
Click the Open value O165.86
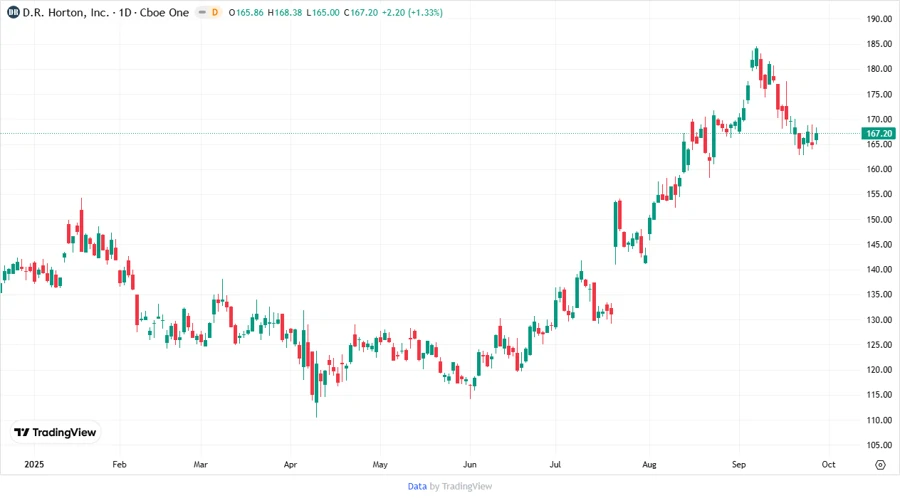click(246, 12)
